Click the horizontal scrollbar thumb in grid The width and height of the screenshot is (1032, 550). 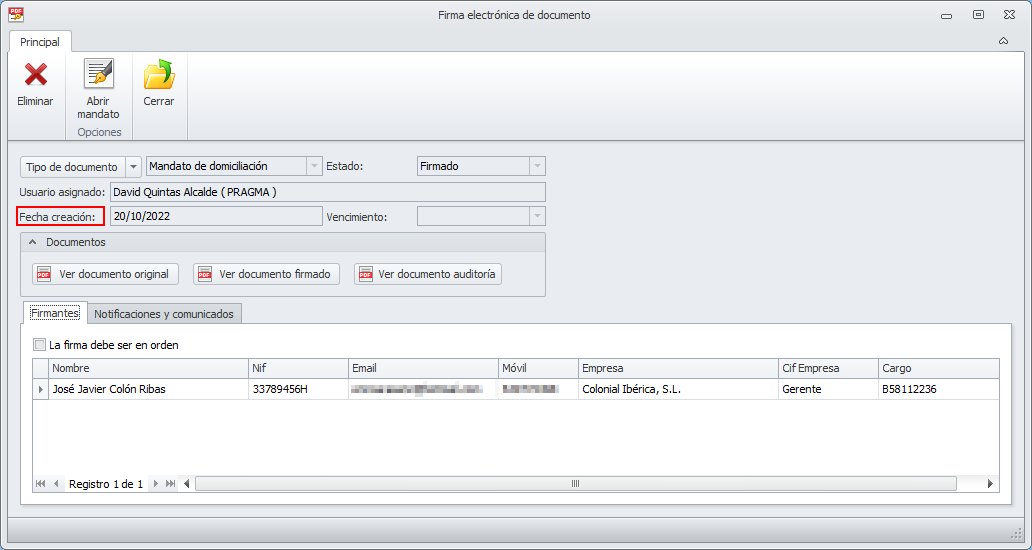(575, 484)
